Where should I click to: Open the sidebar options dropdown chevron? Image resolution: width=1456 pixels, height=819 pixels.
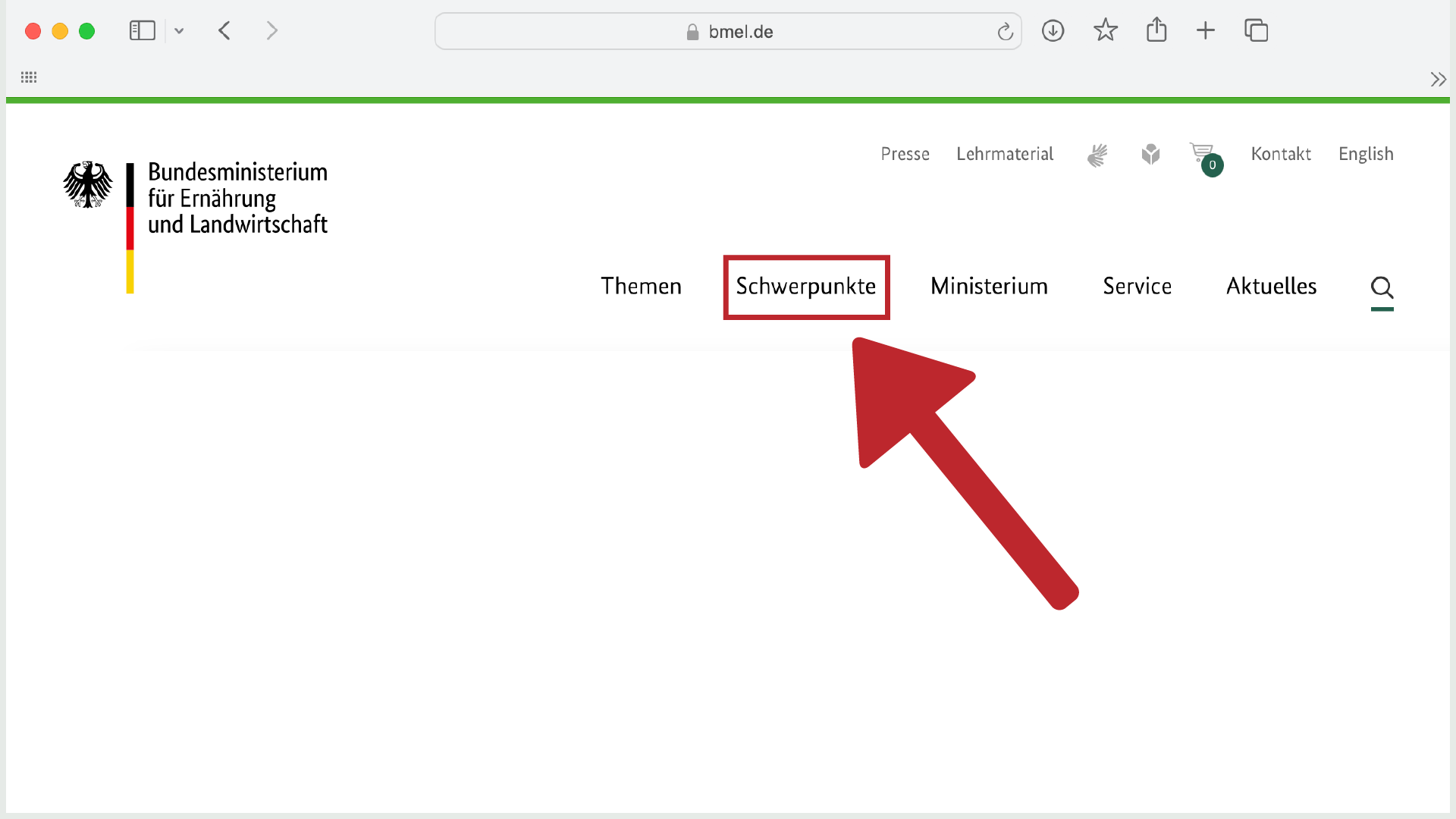point(179,31)
